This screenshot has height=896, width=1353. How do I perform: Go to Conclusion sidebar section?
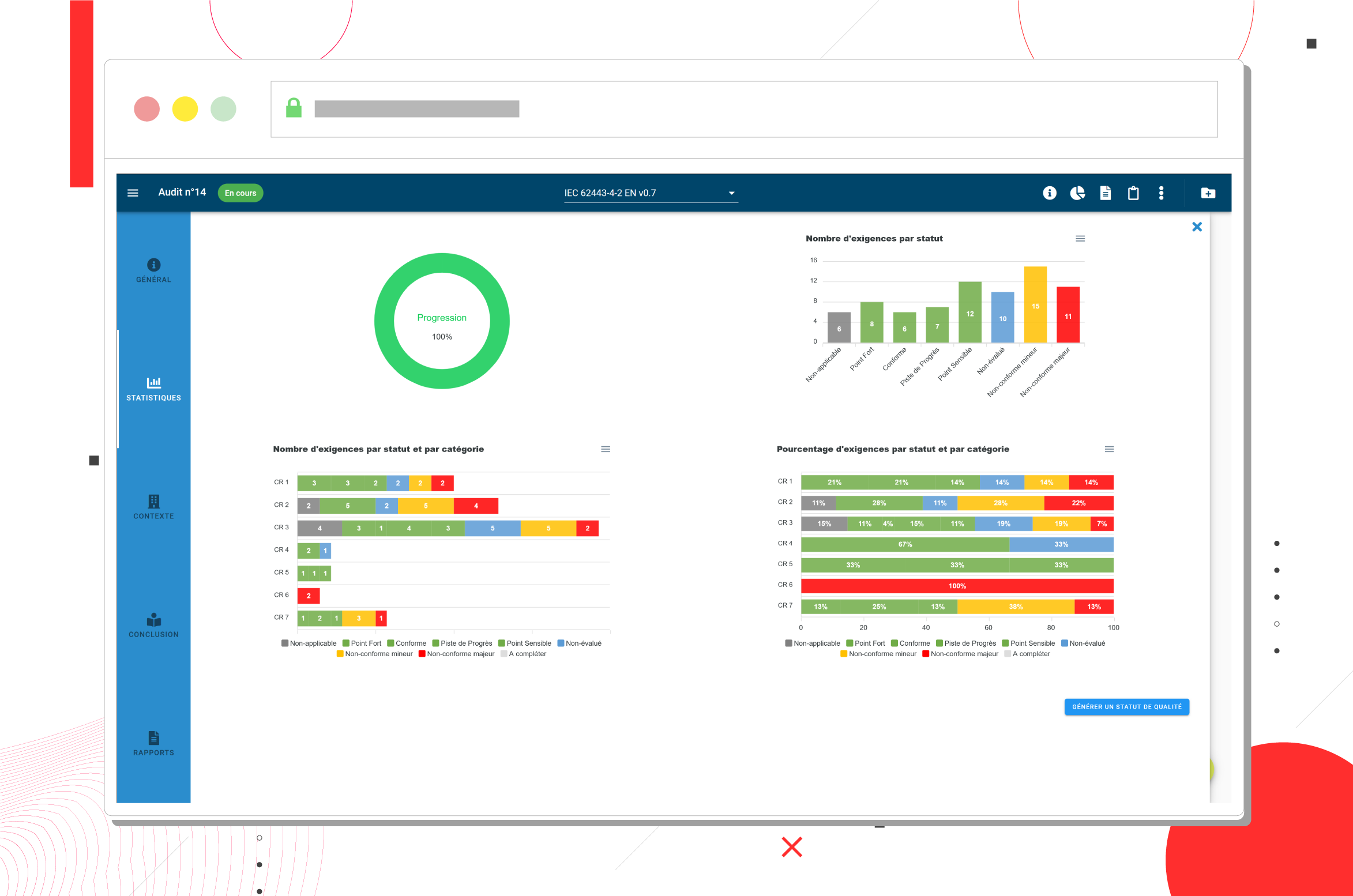[x=153, y=626]
